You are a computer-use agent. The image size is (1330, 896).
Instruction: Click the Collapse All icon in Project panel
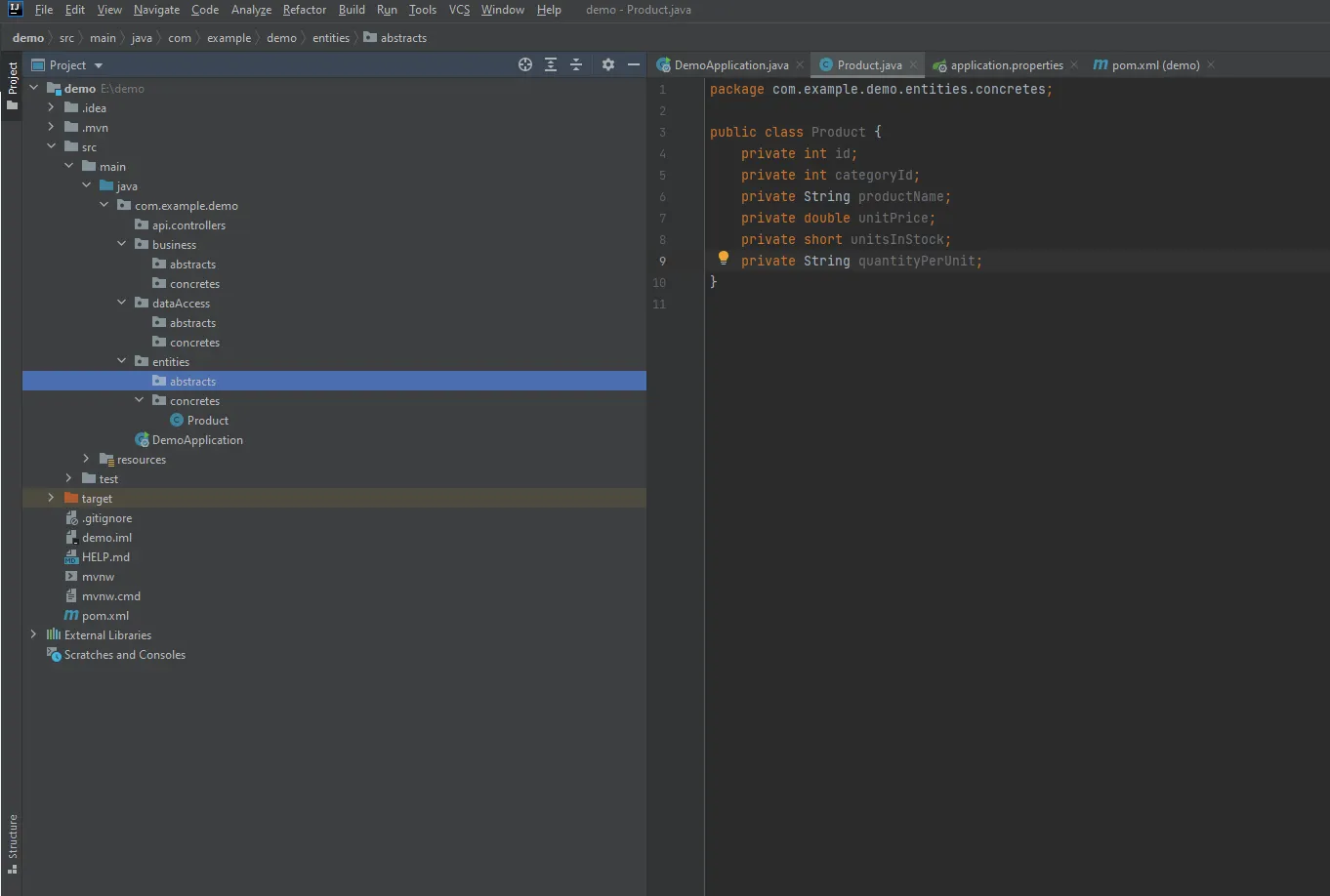576,64
